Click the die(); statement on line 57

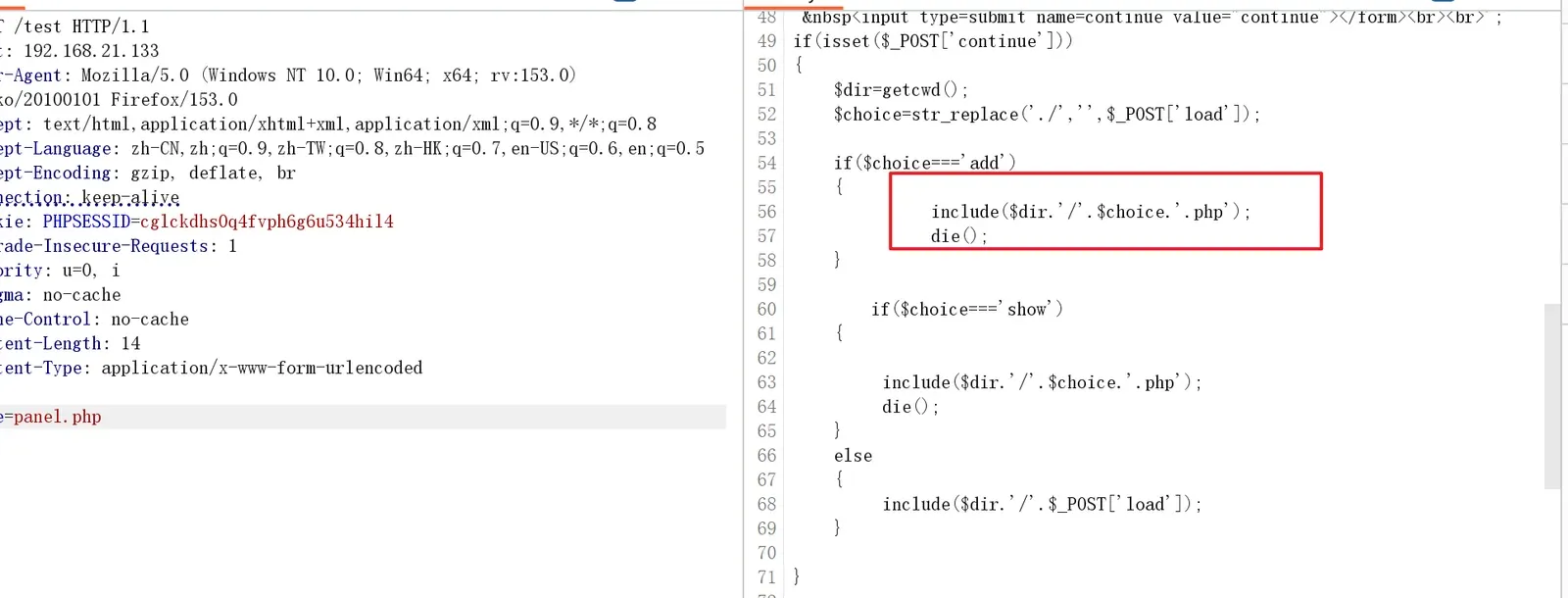(958, 236)
